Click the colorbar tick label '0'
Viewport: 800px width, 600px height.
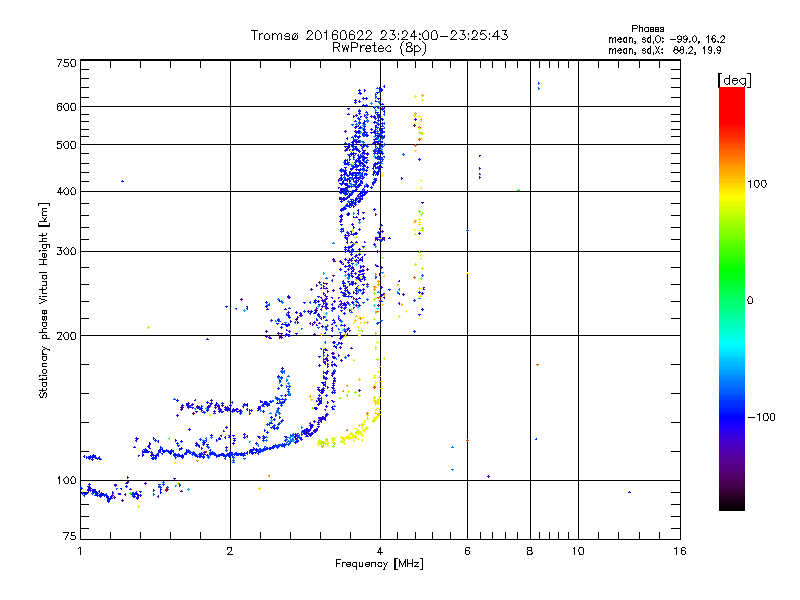point(750,301)
